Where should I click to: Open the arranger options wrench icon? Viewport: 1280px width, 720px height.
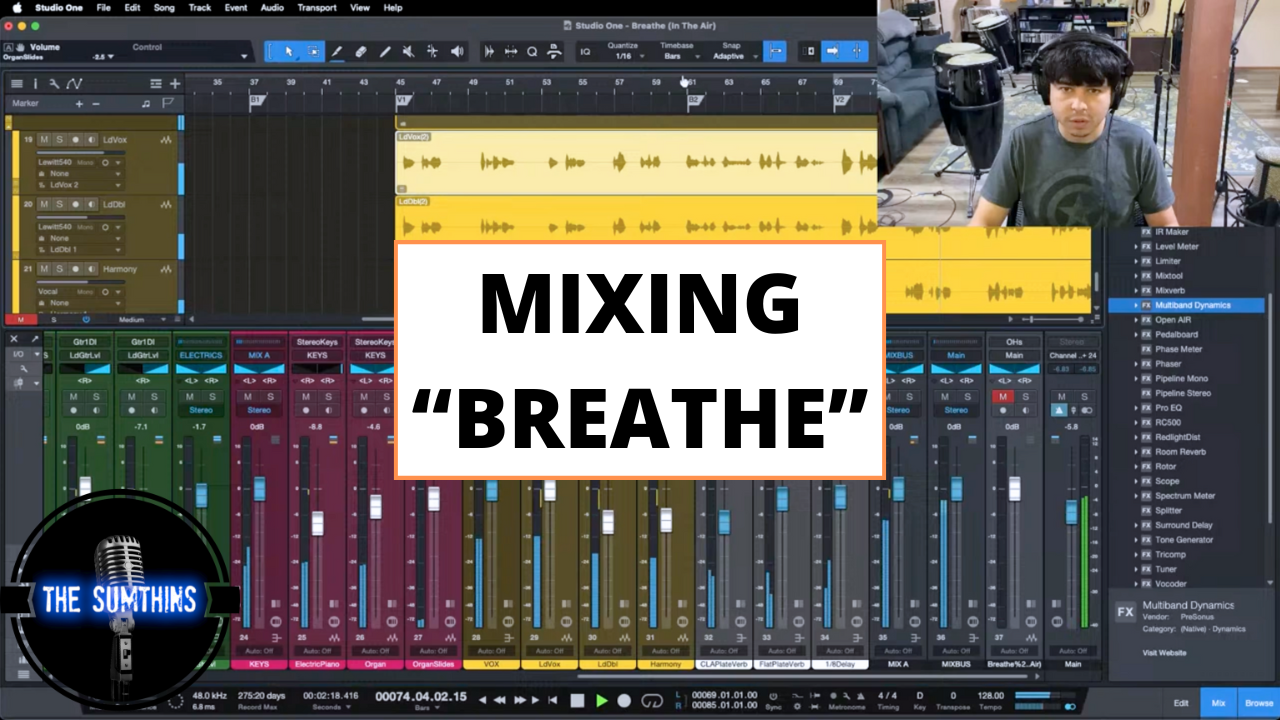pyautogui.click(x=54, y=84)
